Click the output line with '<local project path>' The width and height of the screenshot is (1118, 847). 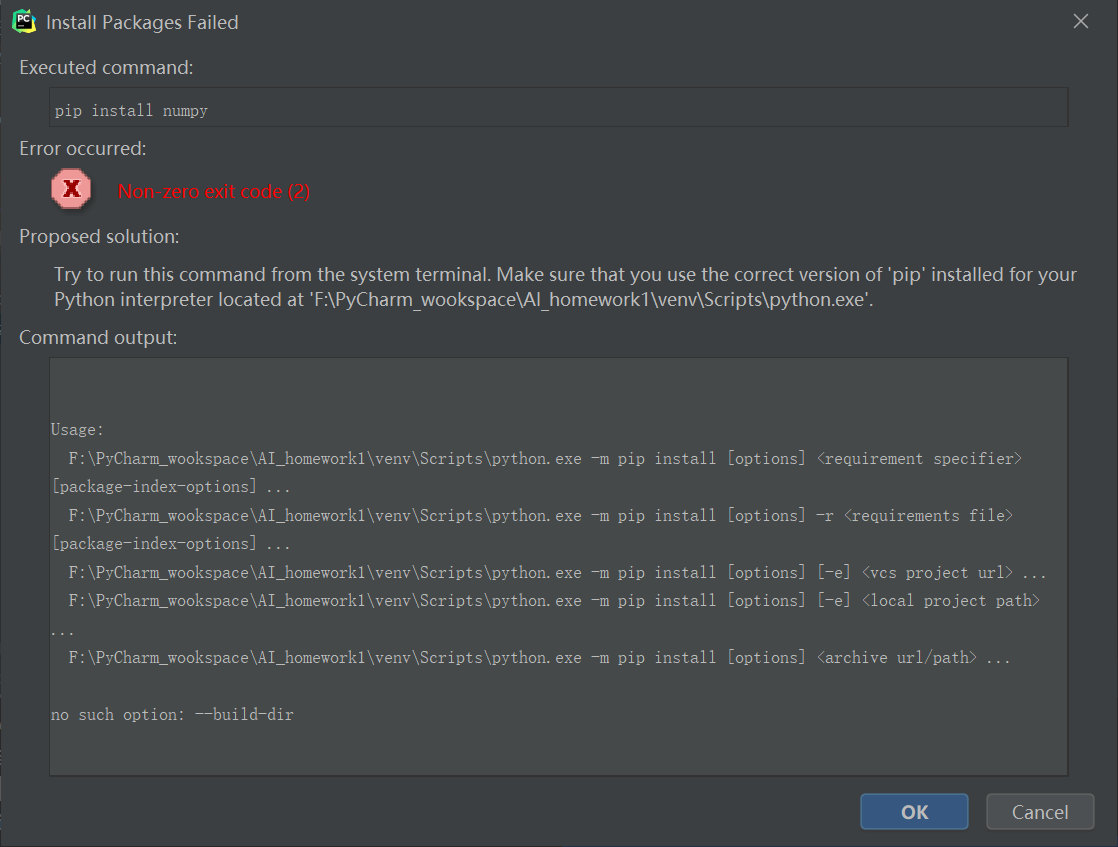pos(554,601)
